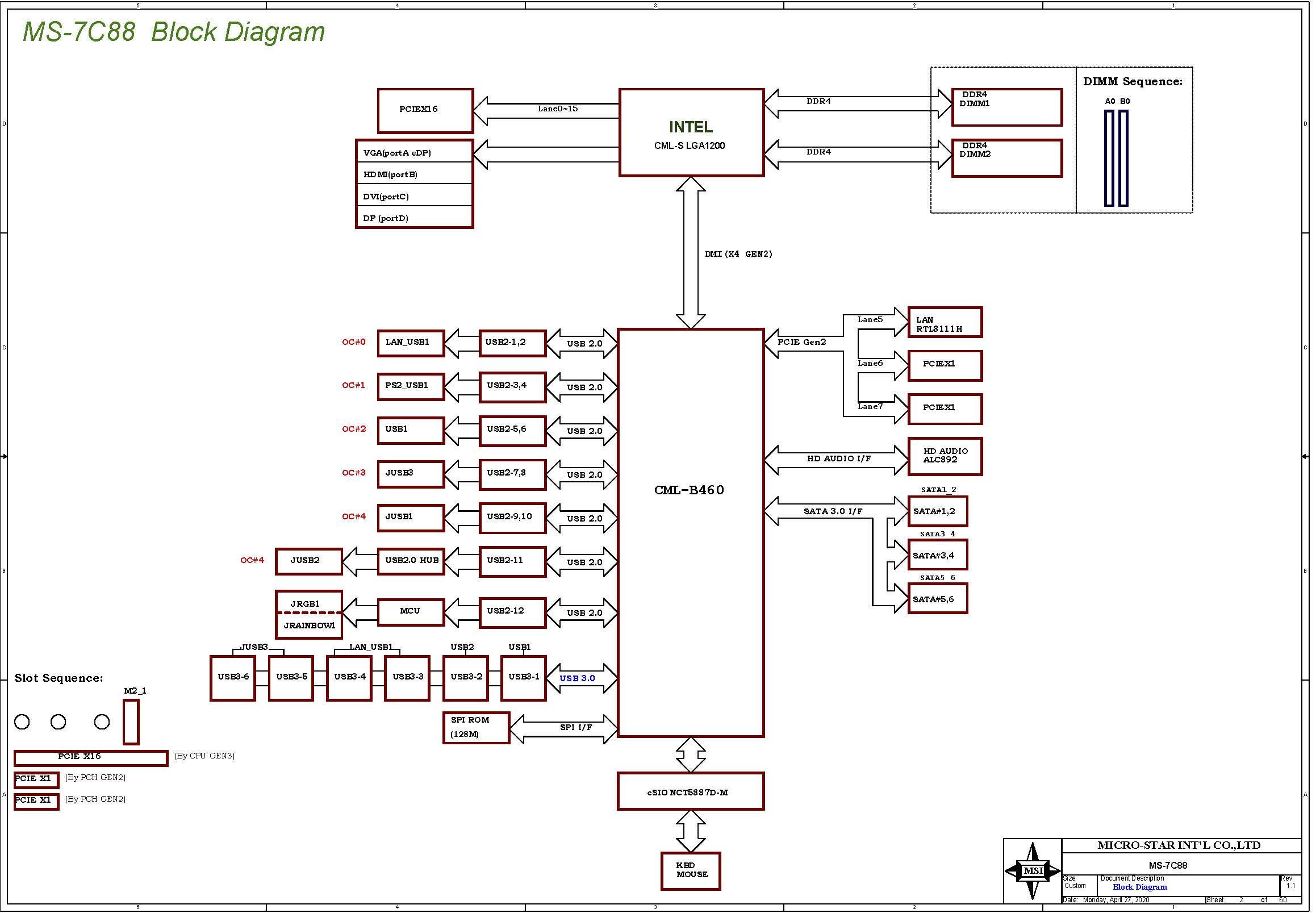Click the DMI (X4 GEN2) arrow label

(x=738, y=254)
